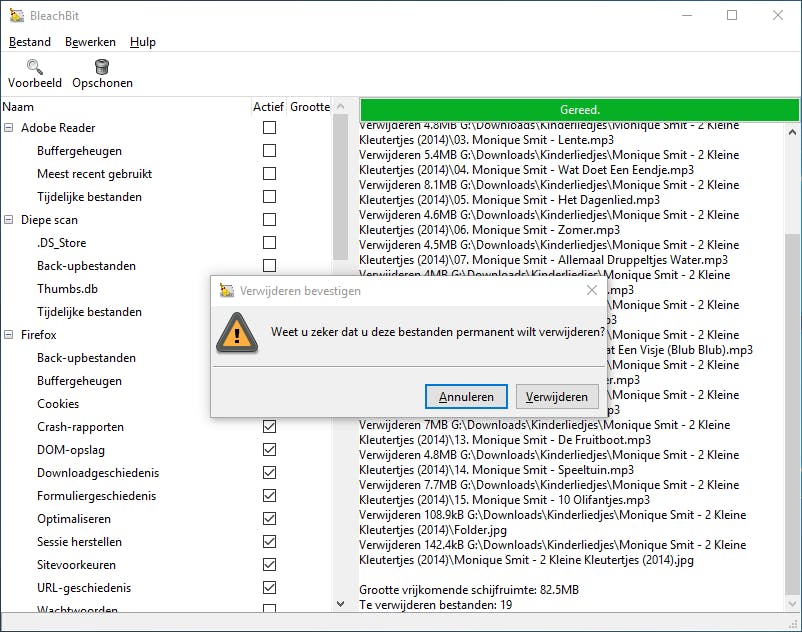Image resolution: width=802 pixels, height=632 pixels.
Task: Select Diepe scan Tijdelijke bestanden item
Action: 89,312
